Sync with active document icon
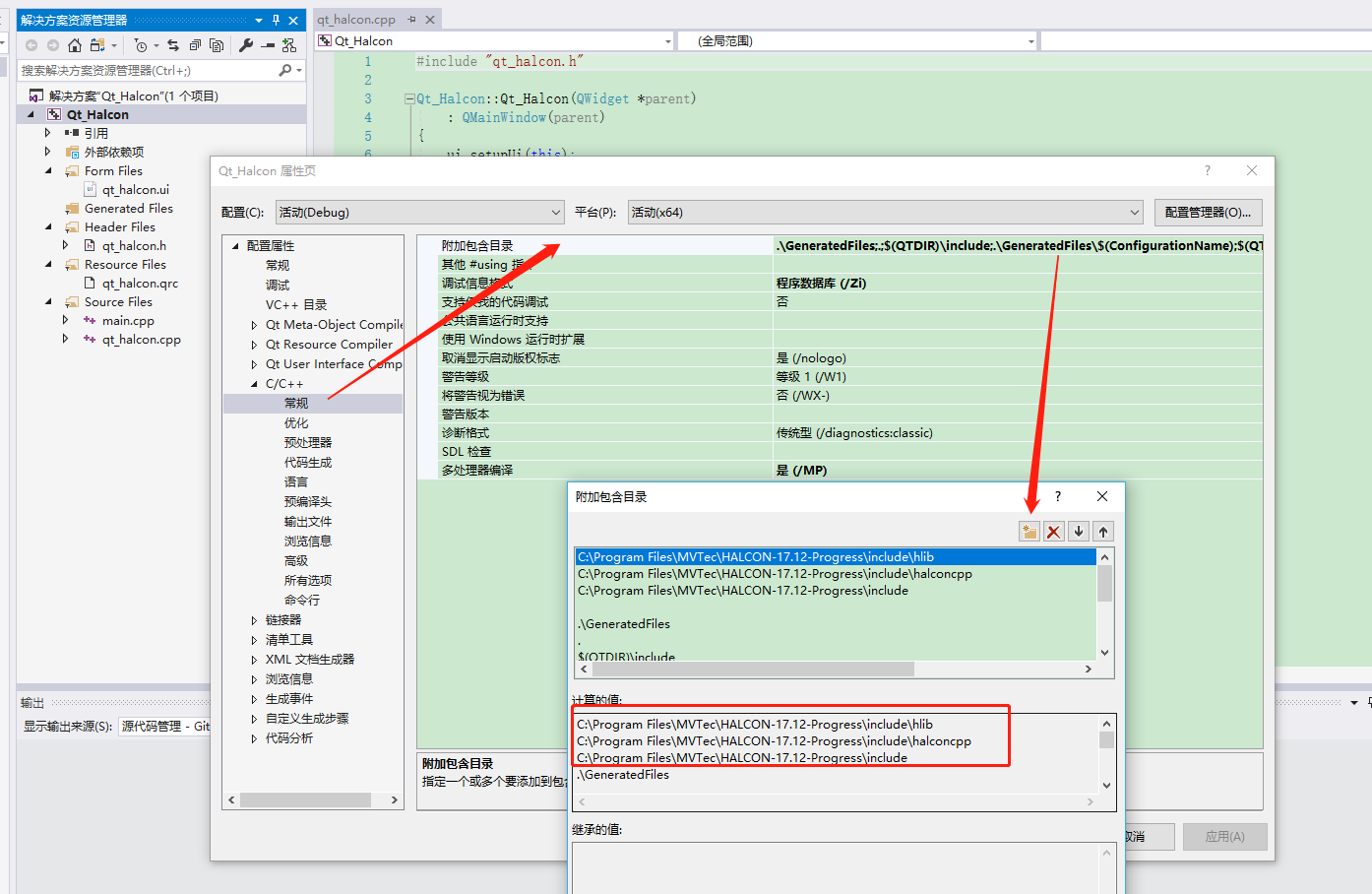Screen dimensions: 1372x894 coord(173,45)
